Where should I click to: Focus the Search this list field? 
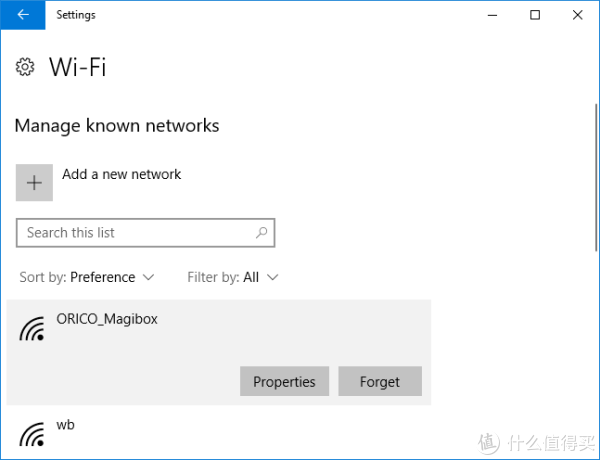coord(145,233)
